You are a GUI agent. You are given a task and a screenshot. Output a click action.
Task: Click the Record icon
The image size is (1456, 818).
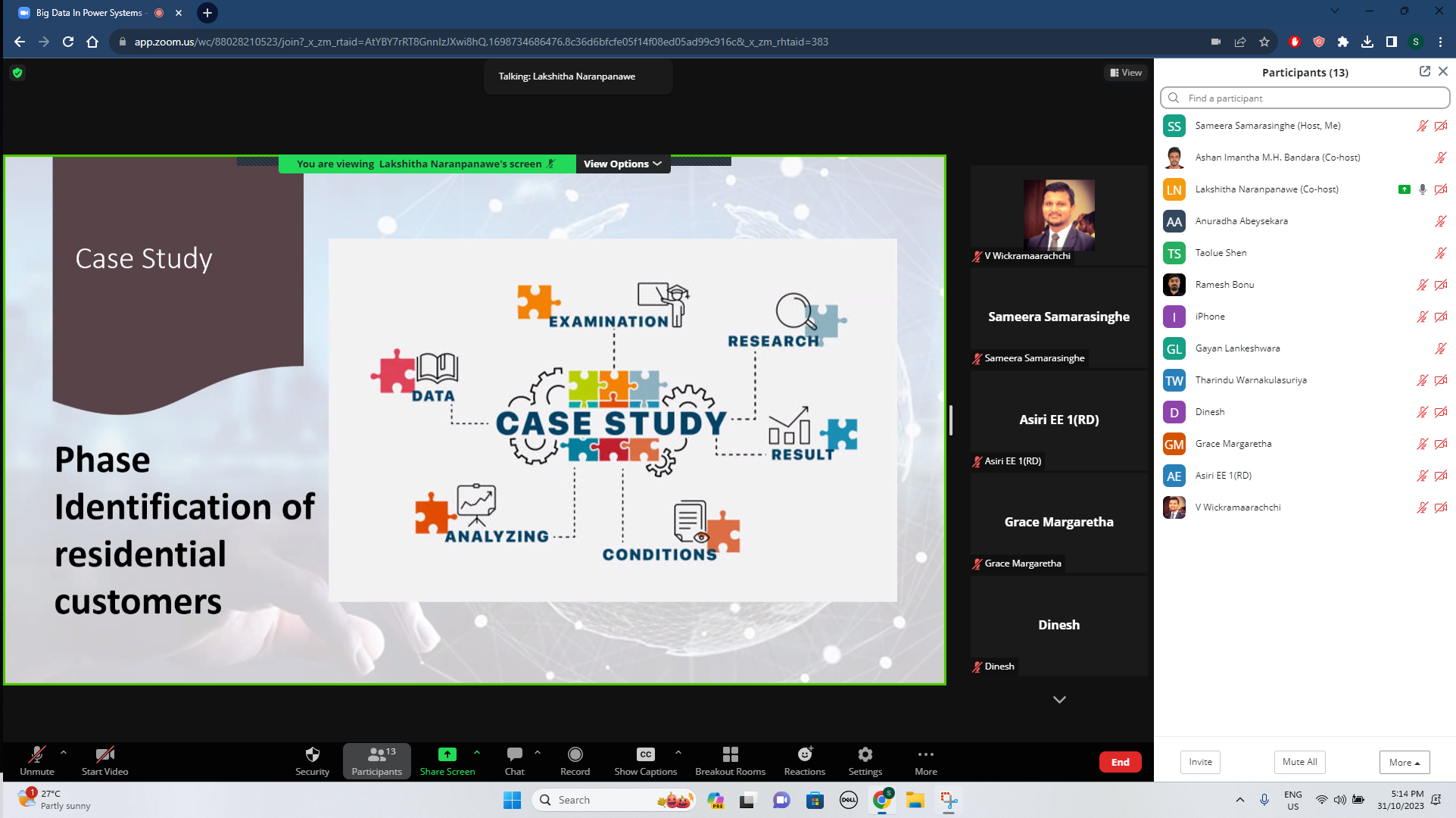pyautogui.click(x=575, y=754)
